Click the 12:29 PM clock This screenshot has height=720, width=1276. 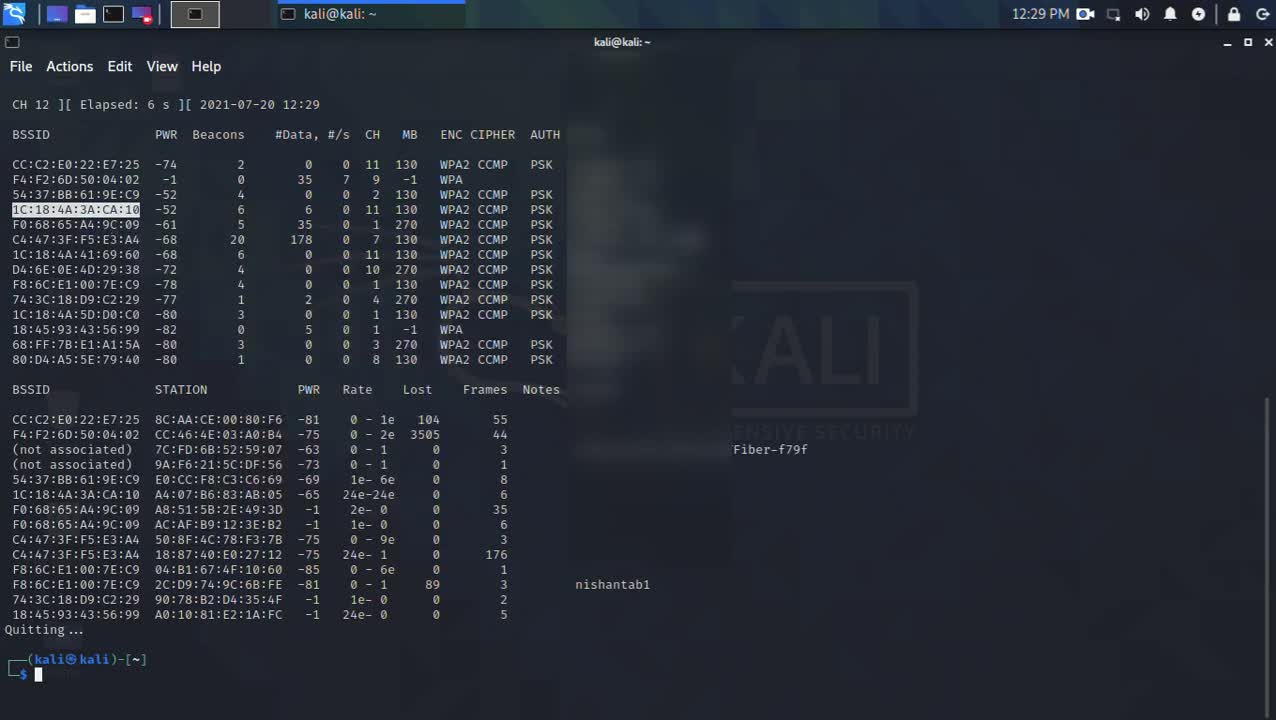pyautogui.click(x=1040, y=14)
